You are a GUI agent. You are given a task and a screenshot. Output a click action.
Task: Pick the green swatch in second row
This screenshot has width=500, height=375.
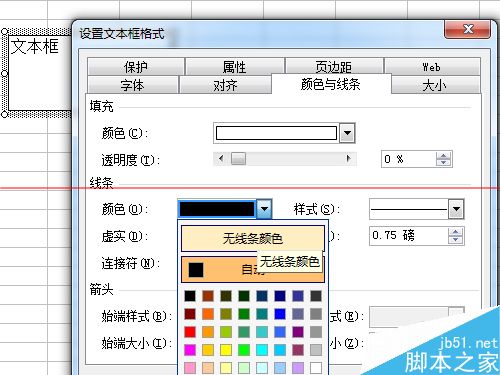244,314
